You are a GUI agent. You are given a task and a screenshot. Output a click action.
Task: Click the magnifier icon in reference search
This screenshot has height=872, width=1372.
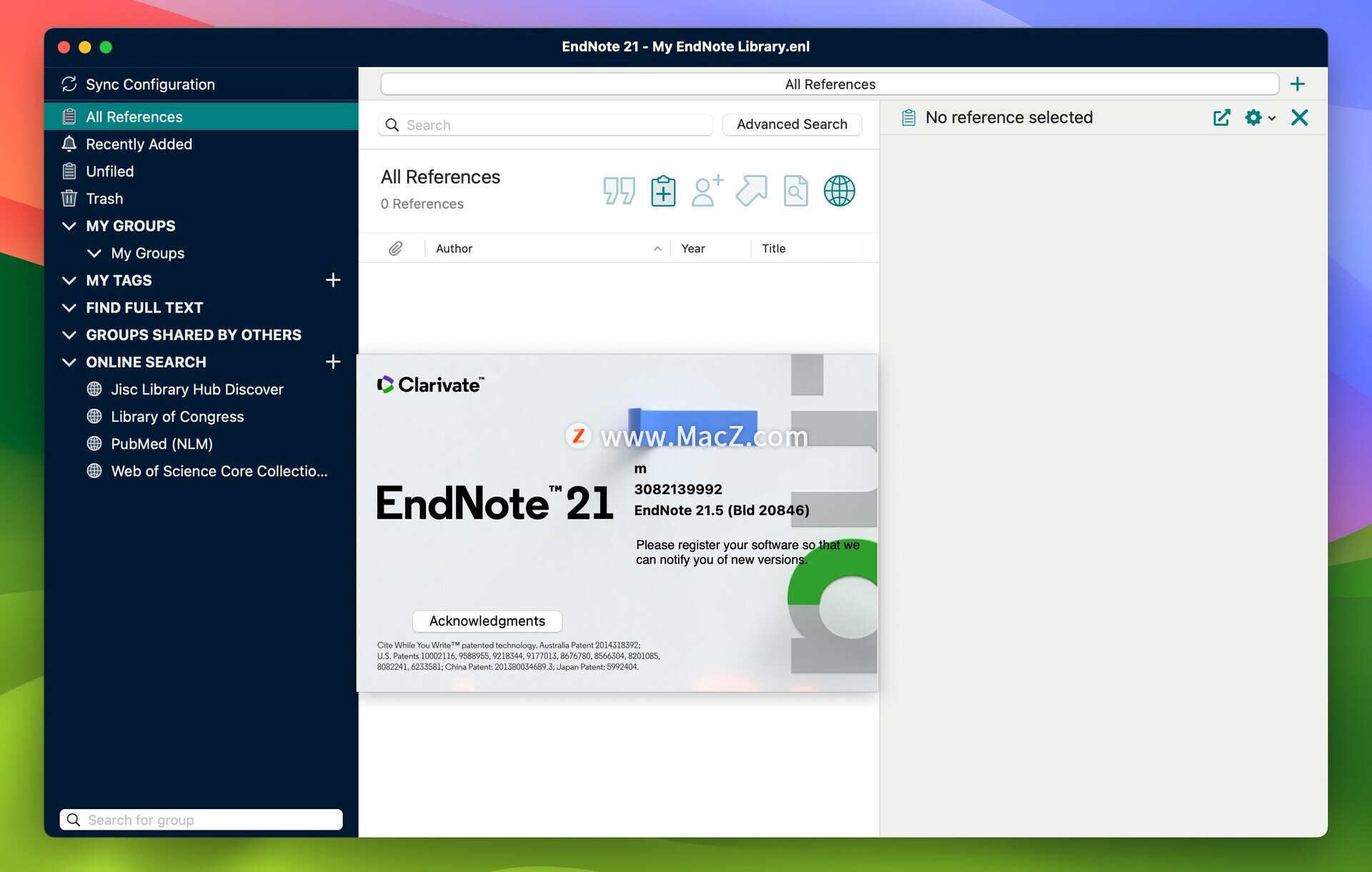(392, 125)
